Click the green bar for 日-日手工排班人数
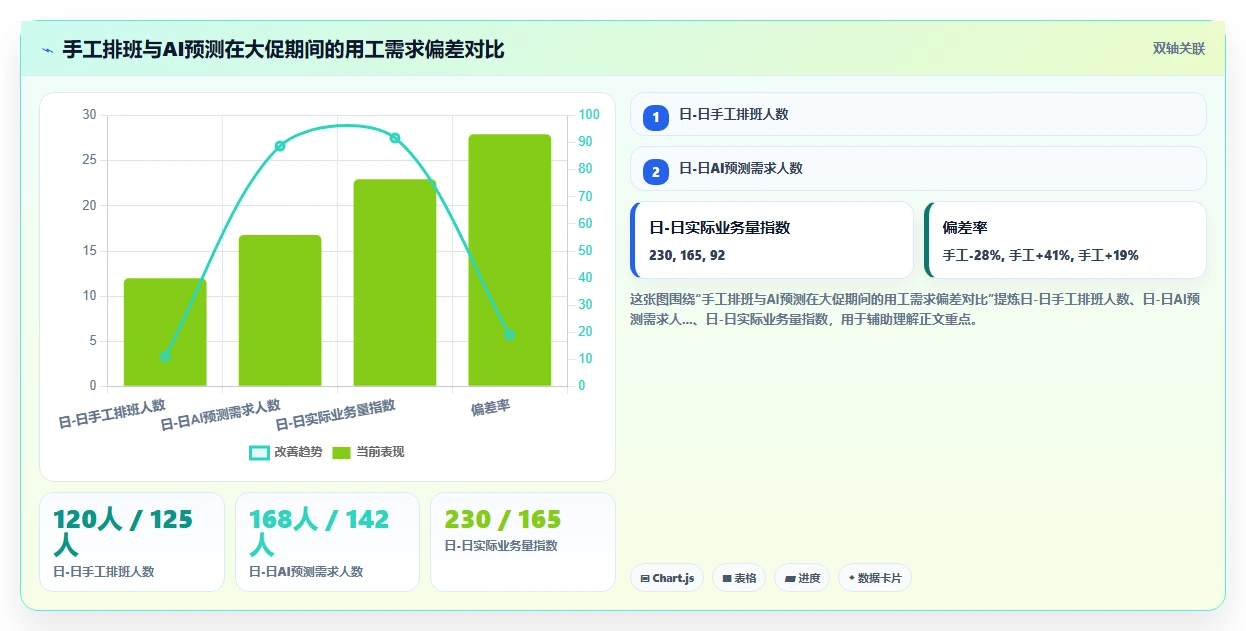Viewport: 1246px width, 631px height. tap(165, 332)
